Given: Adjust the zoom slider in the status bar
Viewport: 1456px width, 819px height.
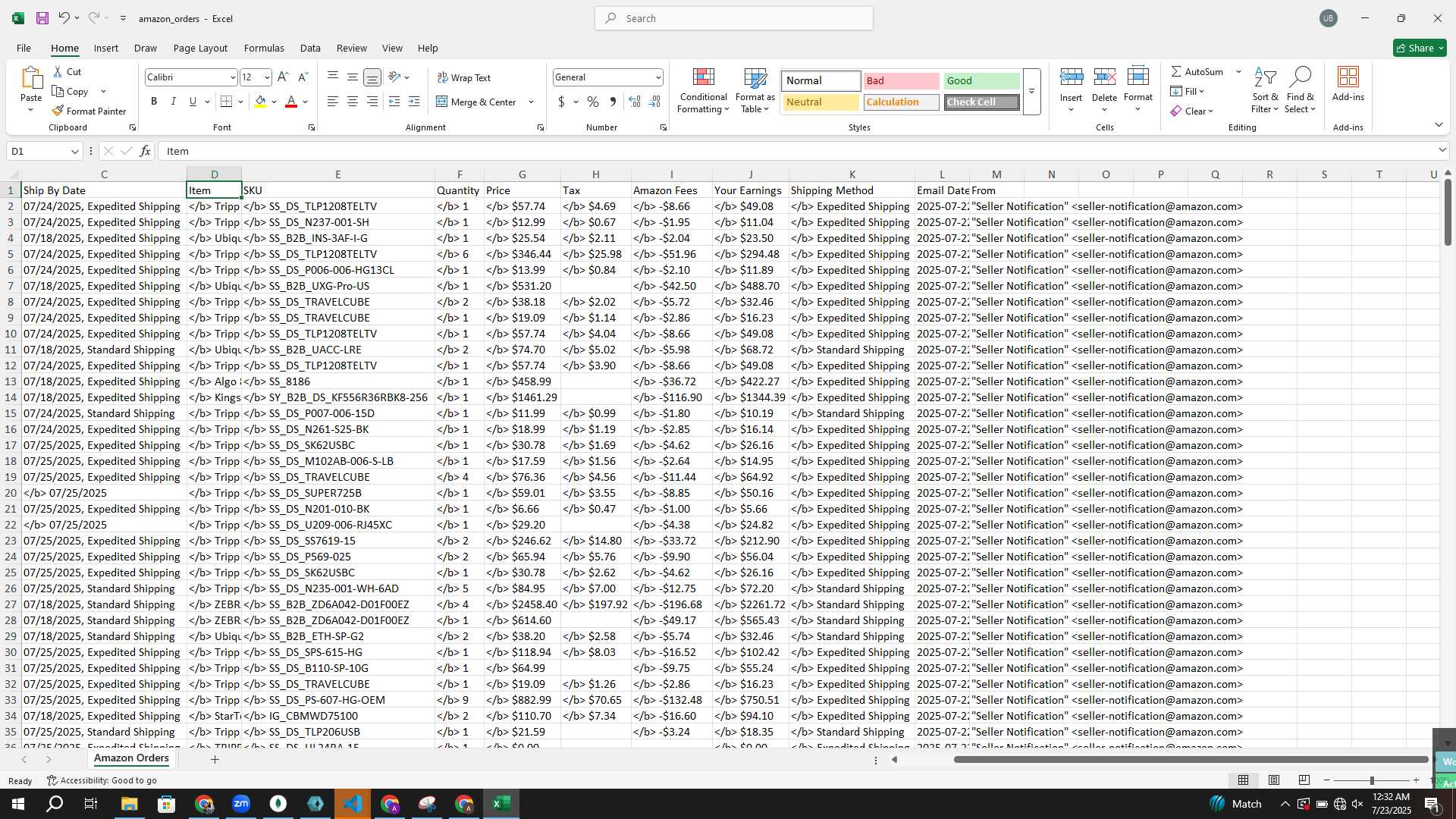Looking at the screenshot, I should (1371, 780).
